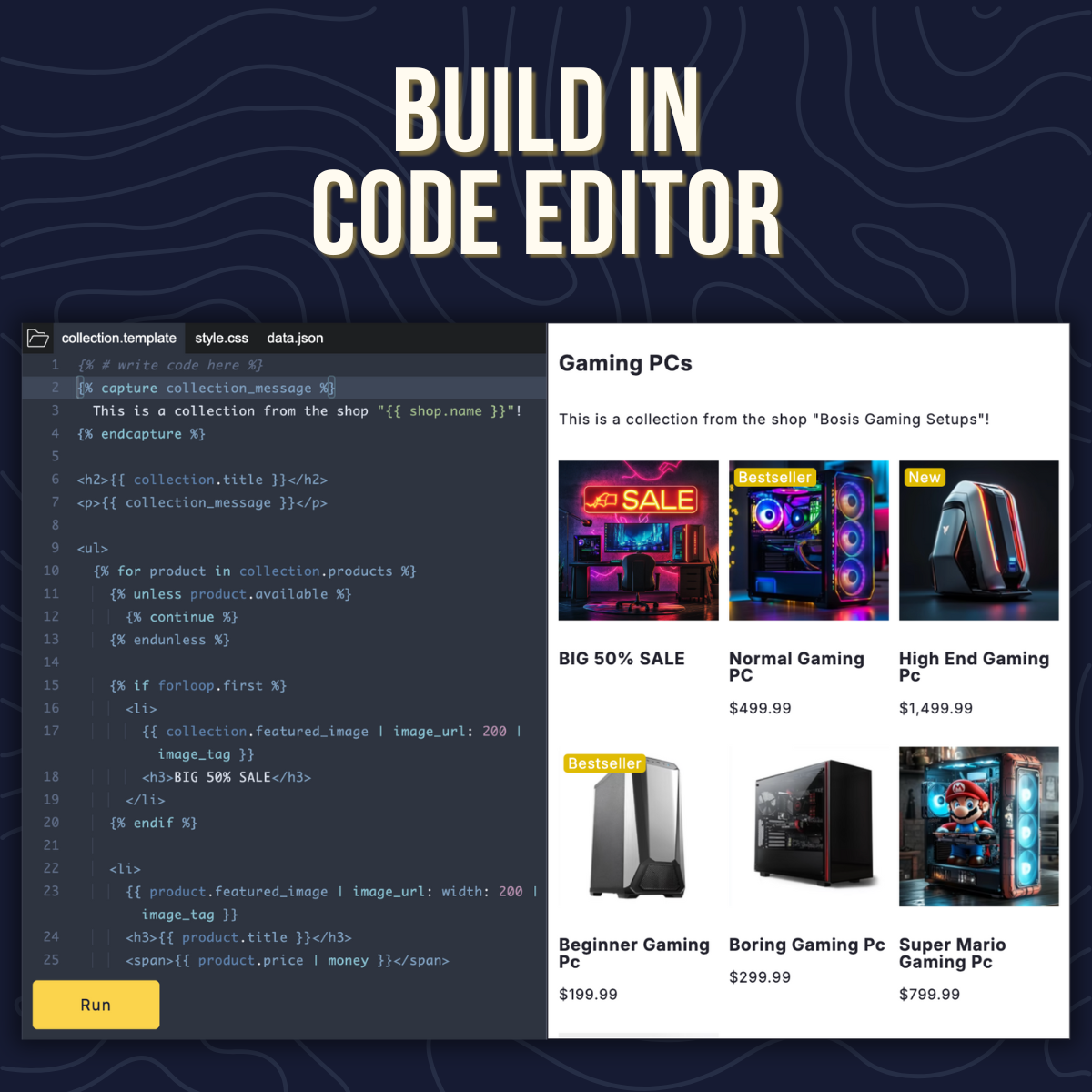Click the Bestseller badge on Beginner Gaming Pc
This screenshot has height=1092, width=1092.
[x=604, y=763]
